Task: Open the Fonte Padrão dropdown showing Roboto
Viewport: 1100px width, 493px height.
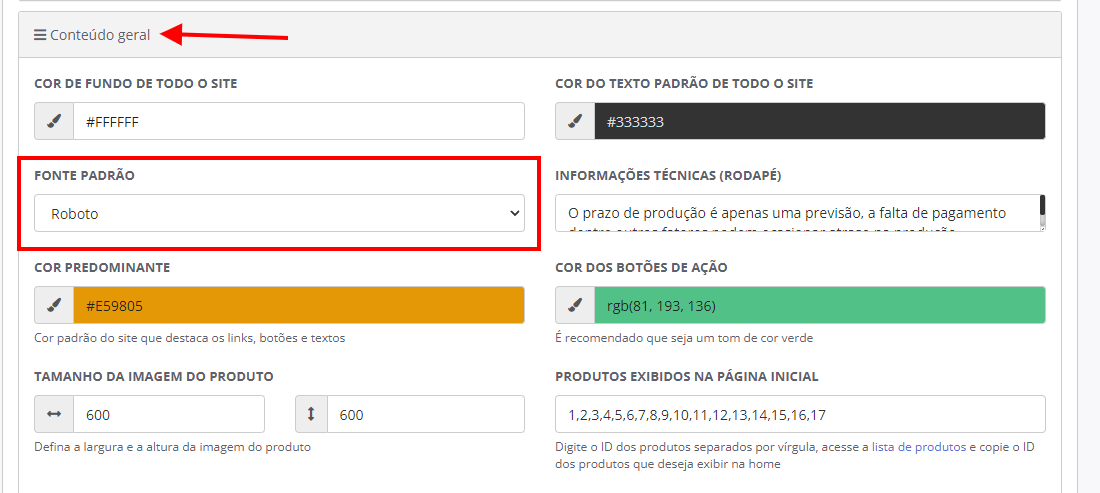Action: tap(279, 213)
